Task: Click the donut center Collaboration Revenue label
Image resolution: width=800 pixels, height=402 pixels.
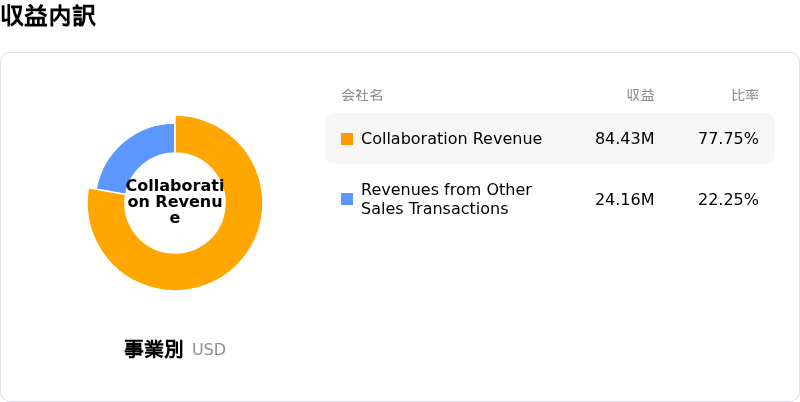Action: [175, 202]
